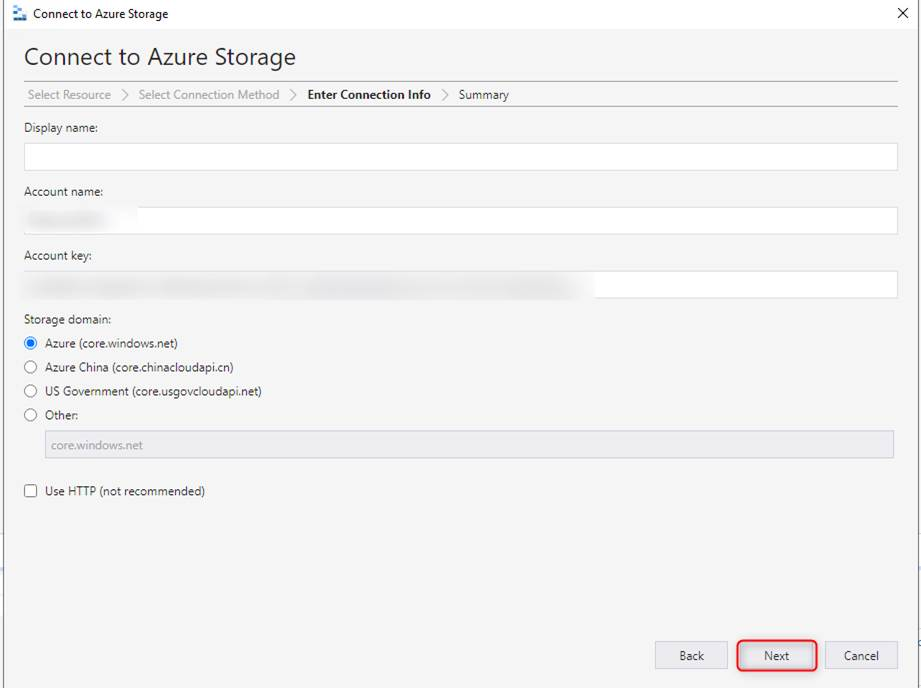Go to the Select Connection Method step
Screen dimensions: 921x688
209,95
